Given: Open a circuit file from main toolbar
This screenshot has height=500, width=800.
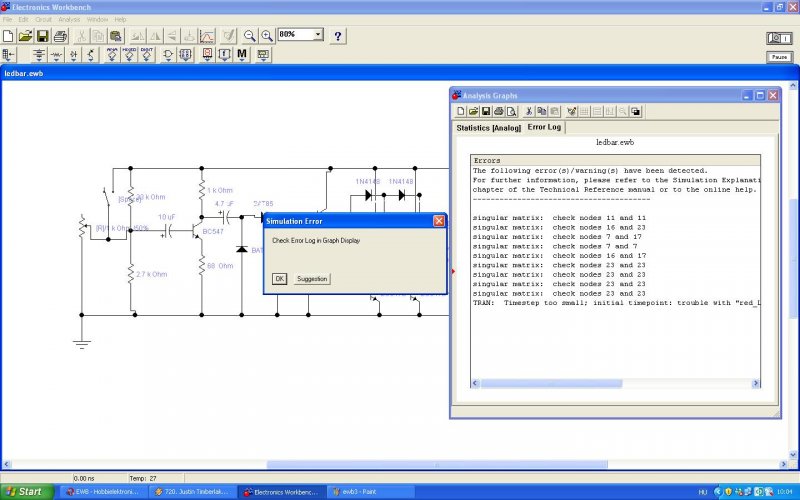Looking at the screenshot, I should pos(25,36).
